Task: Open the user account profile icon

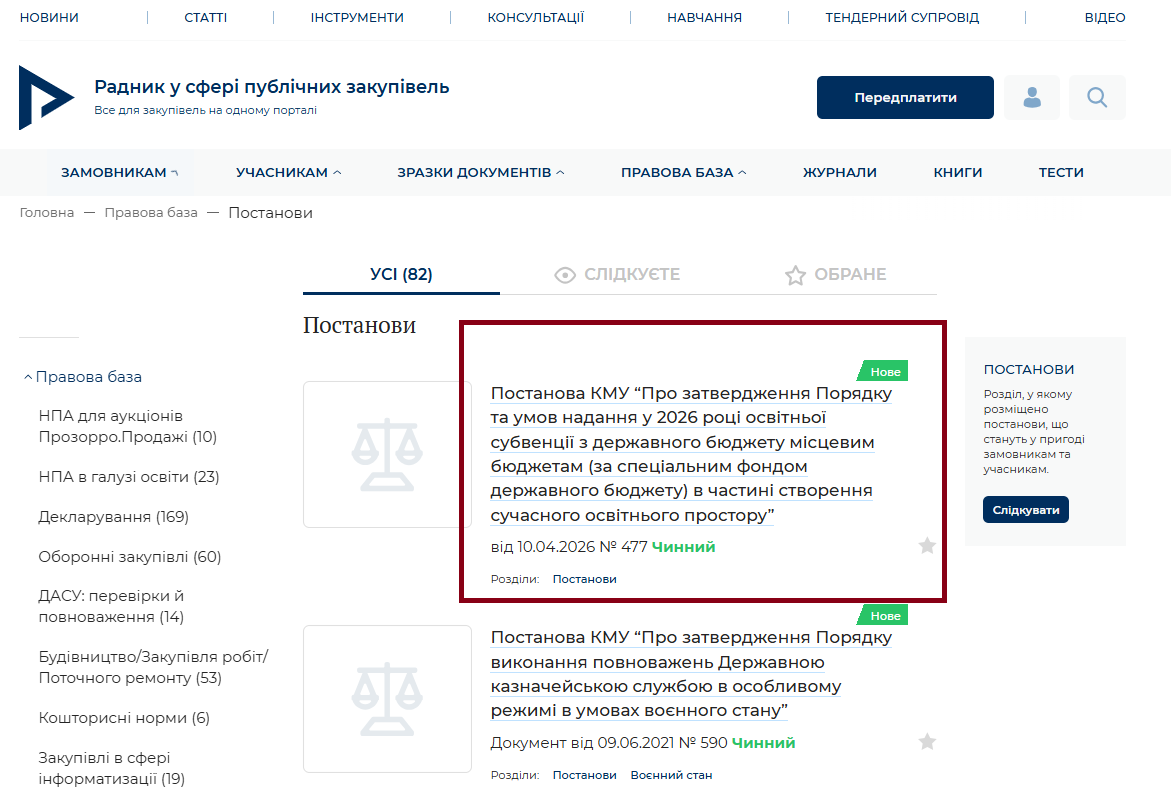Action: [x=1031, y=98]
